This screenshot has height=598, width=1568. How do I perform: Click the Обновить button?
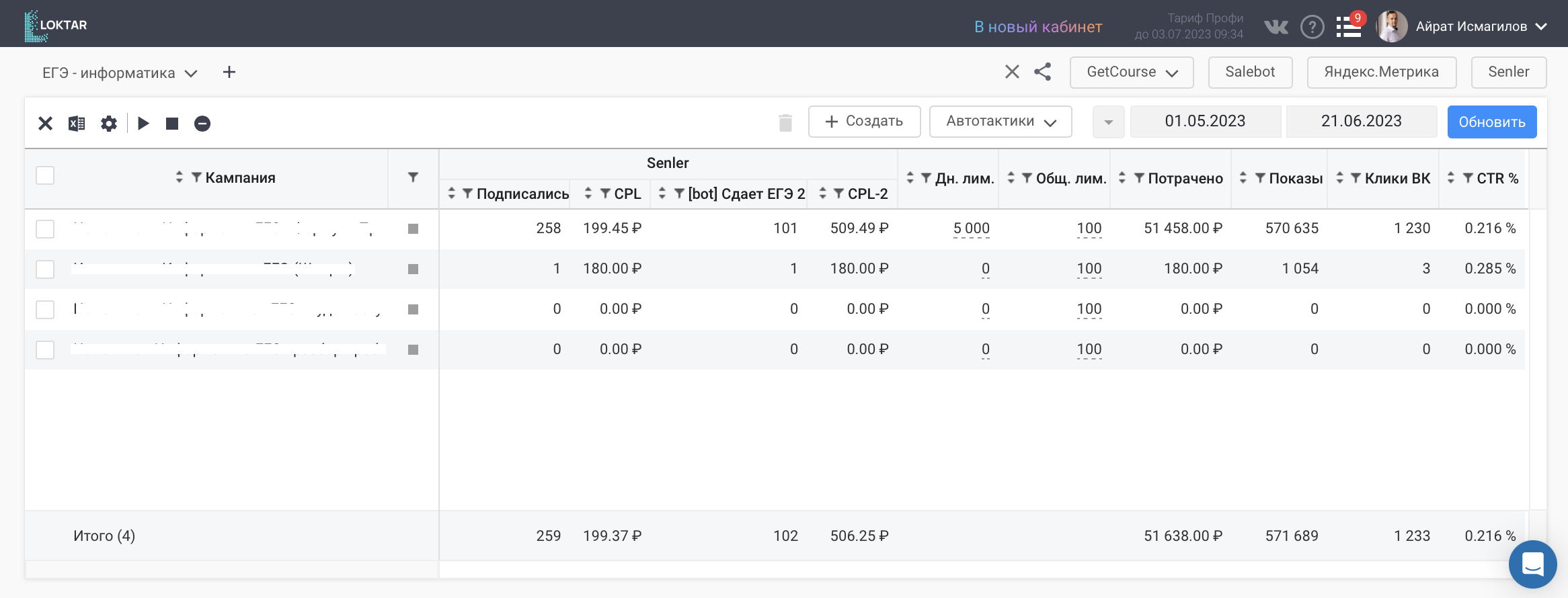pyautogui.click(x=1492, y=122)
